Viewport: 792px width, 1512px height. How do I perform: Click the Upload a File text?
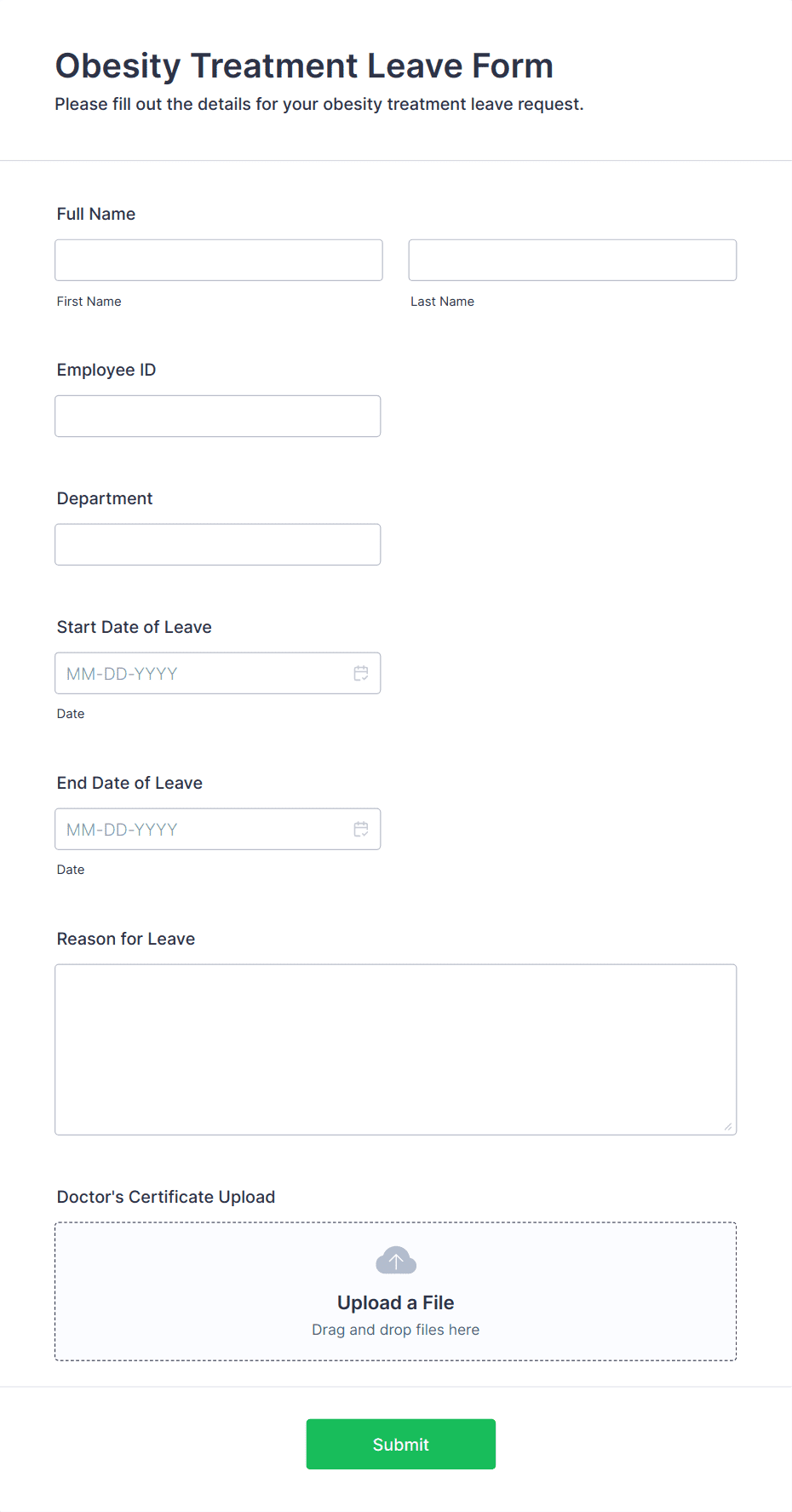(396, 1302)
